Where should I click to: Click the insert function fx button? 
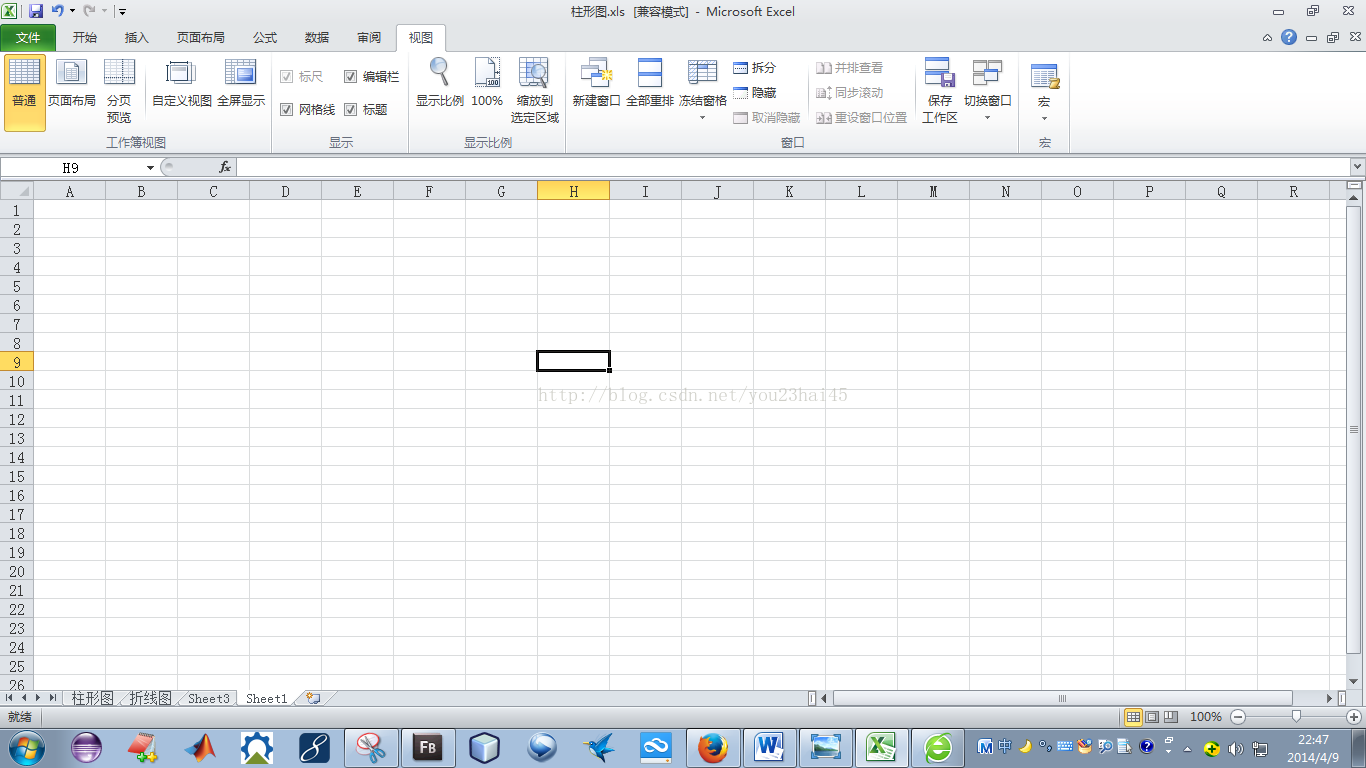(x=225, y=168)
